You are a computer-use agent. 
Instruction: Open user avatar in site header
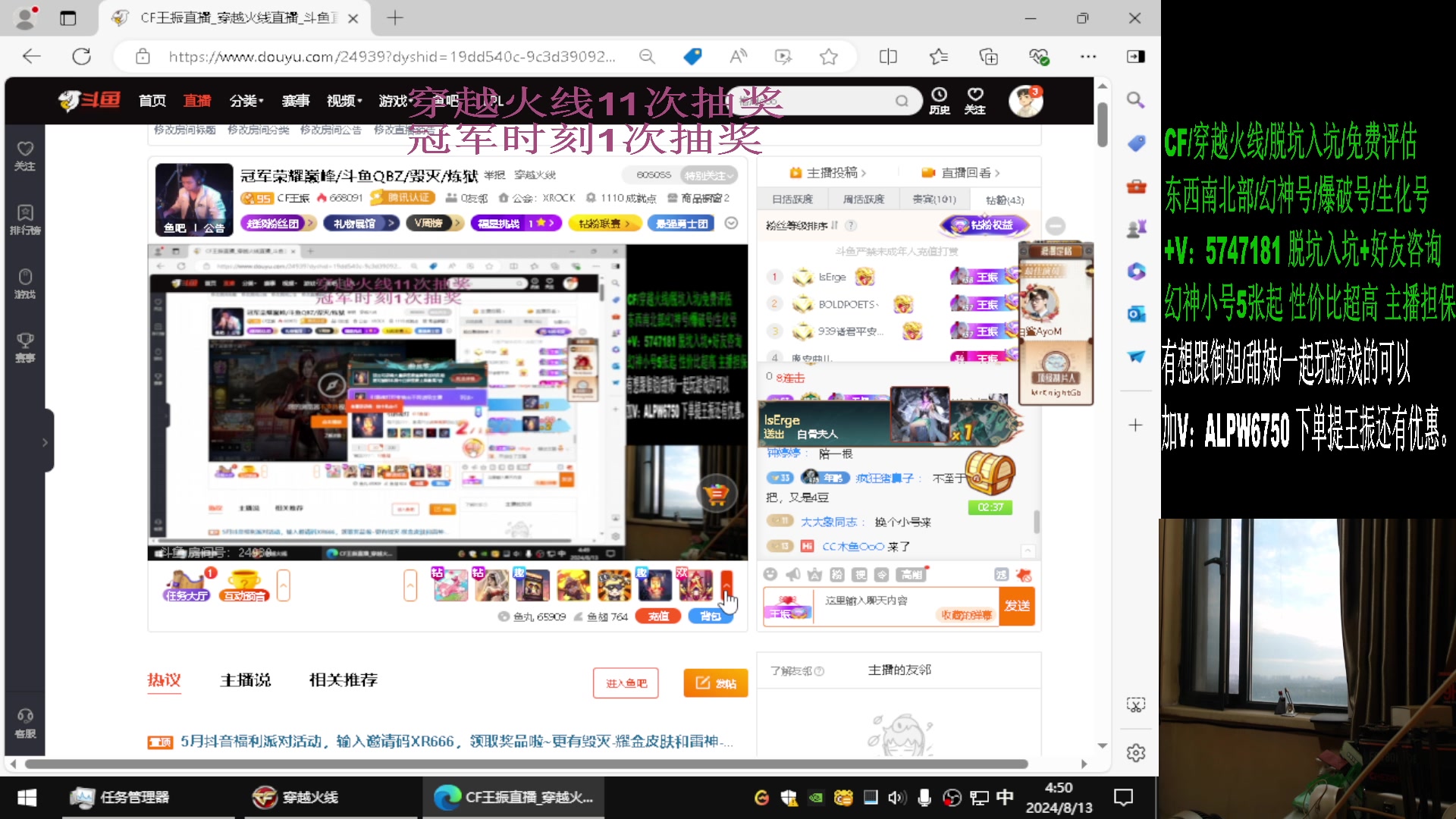[x=1025, y=101]
